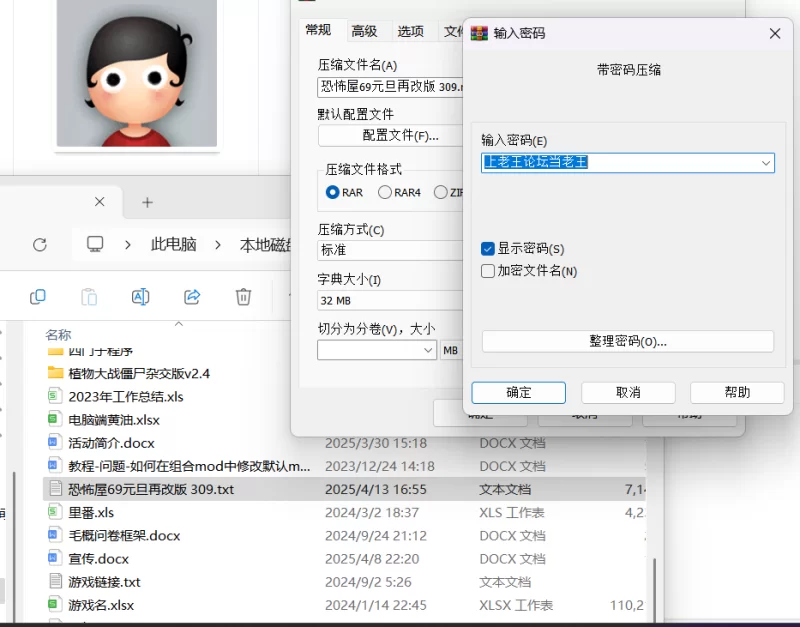Enable the 加密文件名 checkbox
Screen dimensions: 800x627
pyautogui.click(x=488, y=271)
